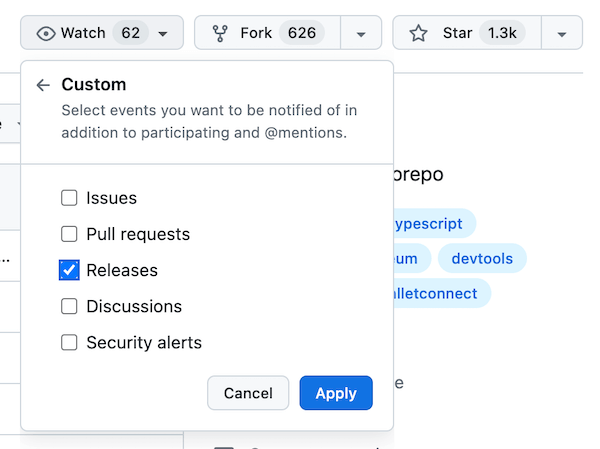Click the Fork count badge showing 626
The height and width of the screenshot is (449, 600).
tap(301, 33)
